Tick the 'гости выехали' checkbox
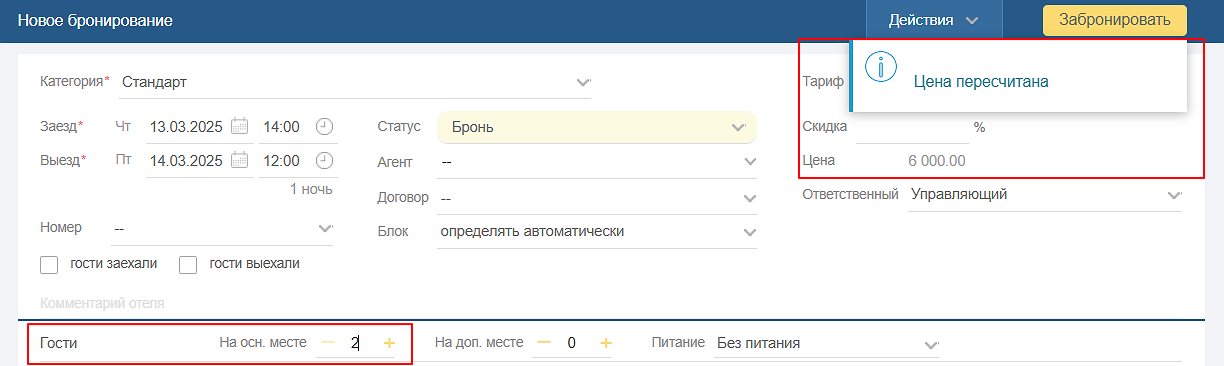Image resolution: width=1224 pixels, height=366 pixels. 188,265
